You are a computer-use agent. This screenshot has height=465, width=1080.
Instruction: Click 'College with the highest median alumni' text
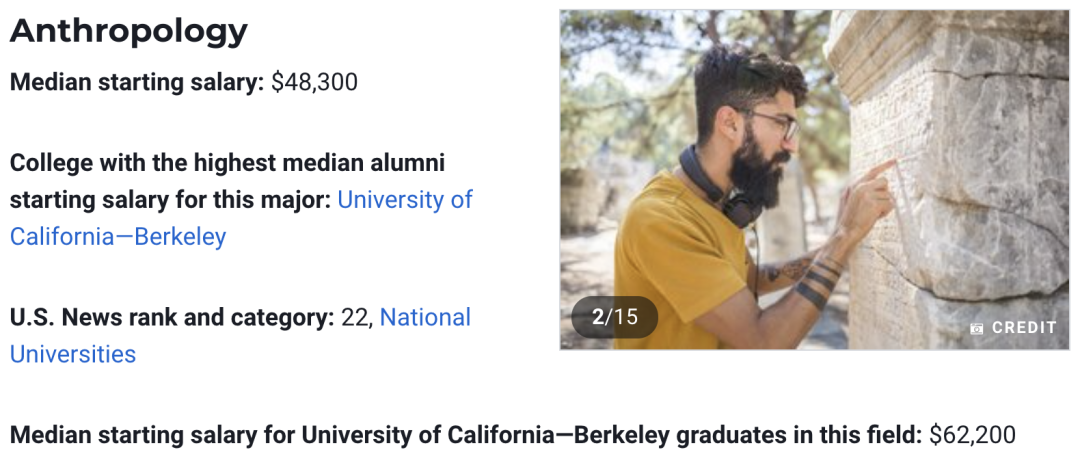pos(227,163)
